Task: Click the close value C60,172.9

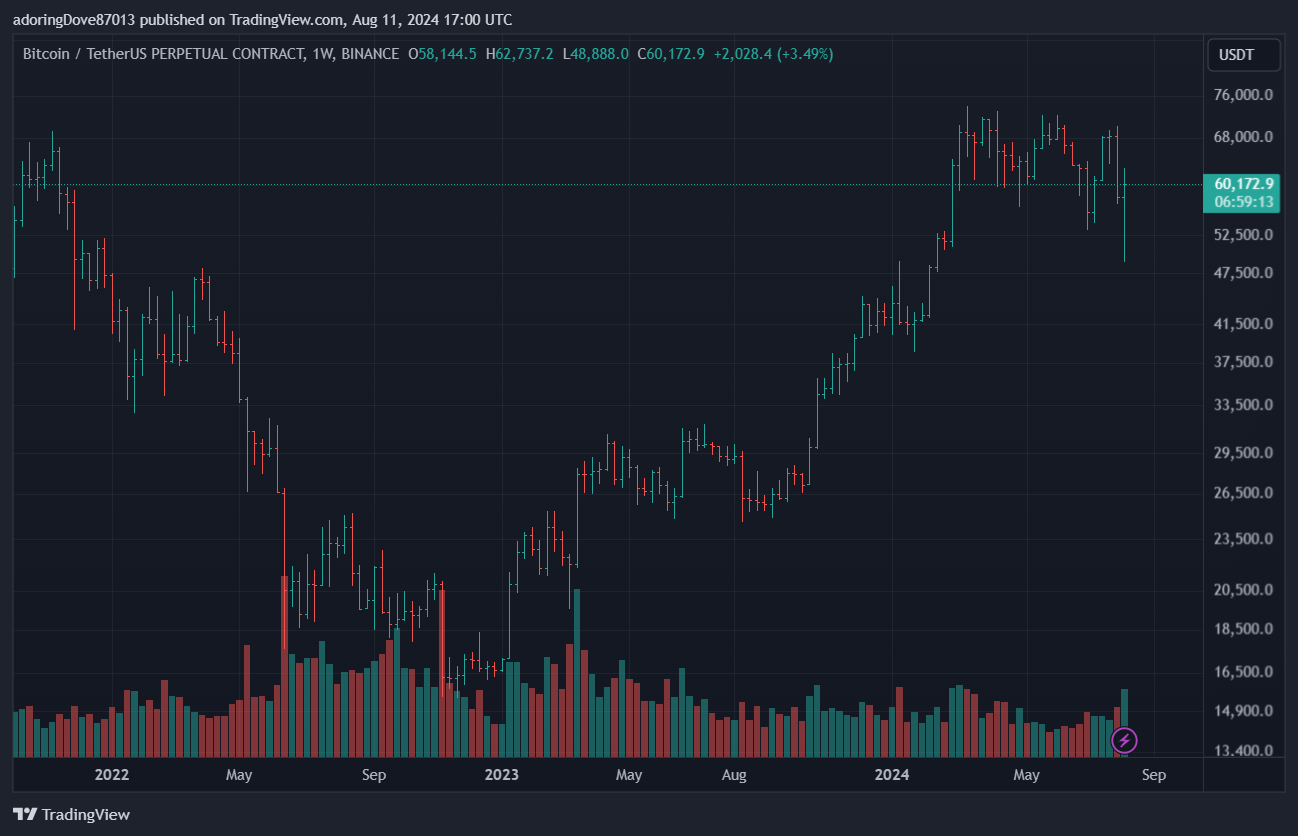Action: (x=671, y=53)
